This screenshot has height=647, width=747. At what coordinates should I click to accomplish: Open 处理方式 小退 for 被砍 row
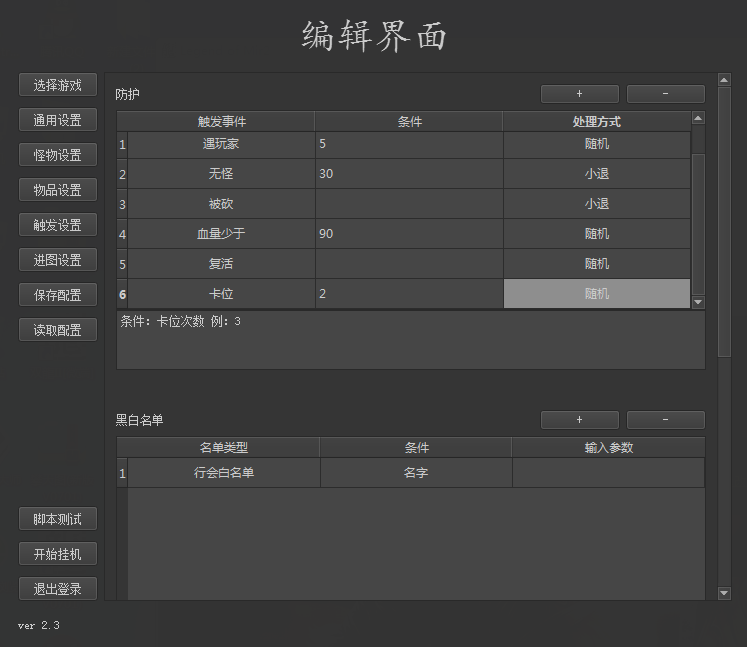[x=597, y=204]
